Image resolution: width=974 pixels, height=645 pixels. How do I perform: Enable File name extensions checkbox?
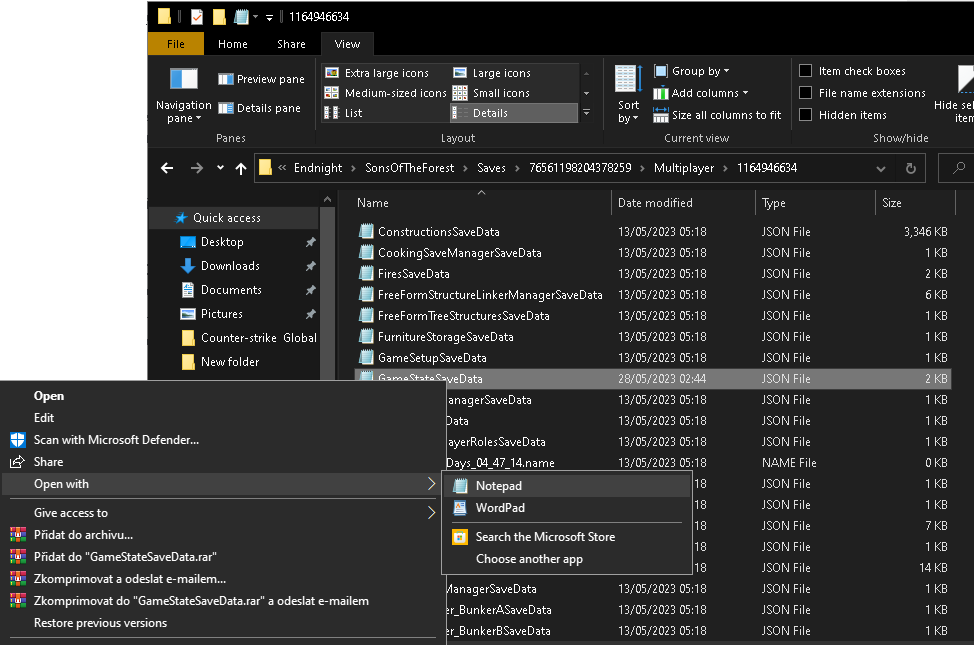806,93
